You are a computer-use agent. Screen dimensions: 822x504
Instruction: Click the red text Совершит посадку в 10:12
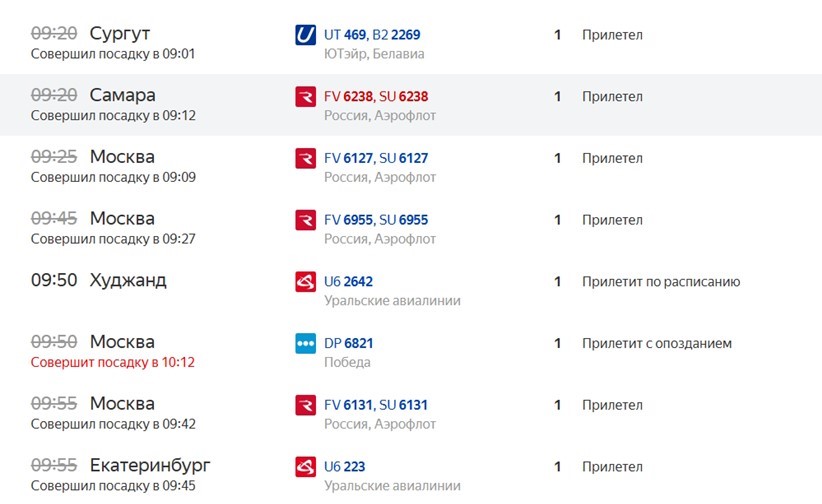[x=113, y=362]
